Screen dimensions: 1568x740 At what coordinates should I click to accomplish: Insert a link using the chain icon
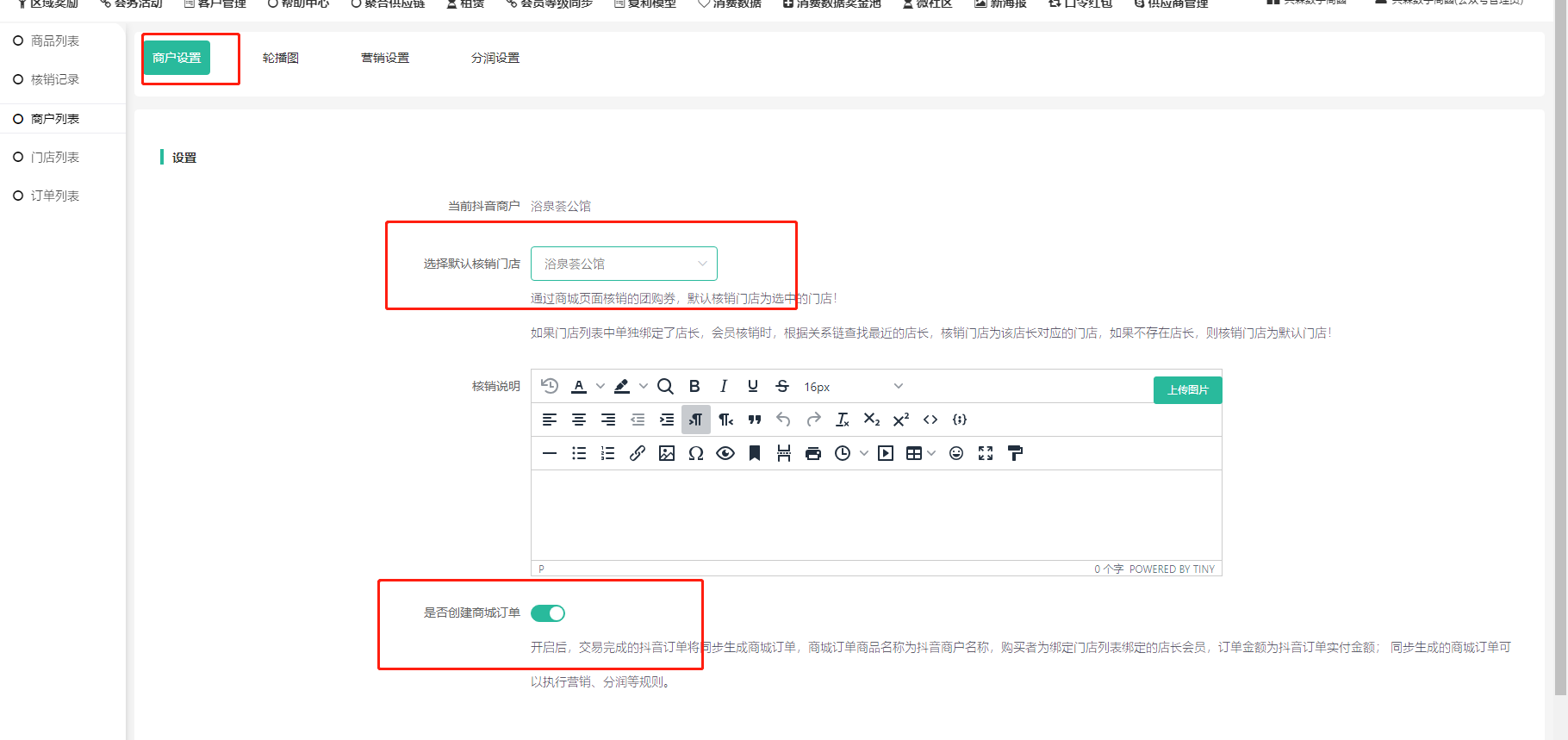point(638,453)
